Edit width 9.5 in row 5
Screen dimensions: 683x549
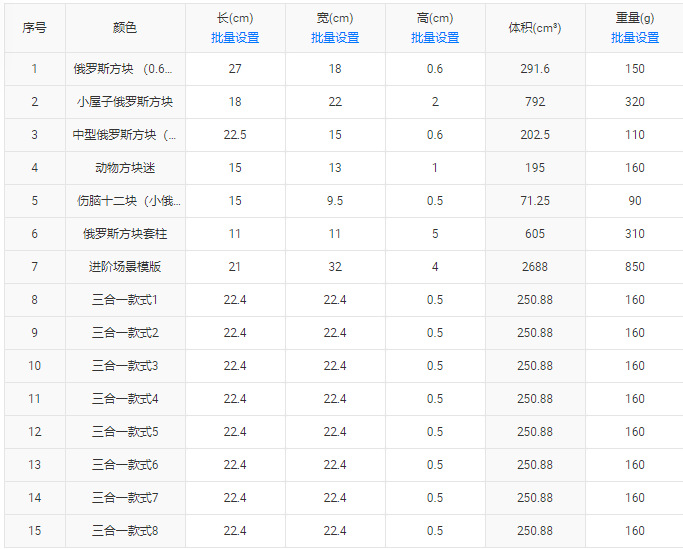click(335, 201)
